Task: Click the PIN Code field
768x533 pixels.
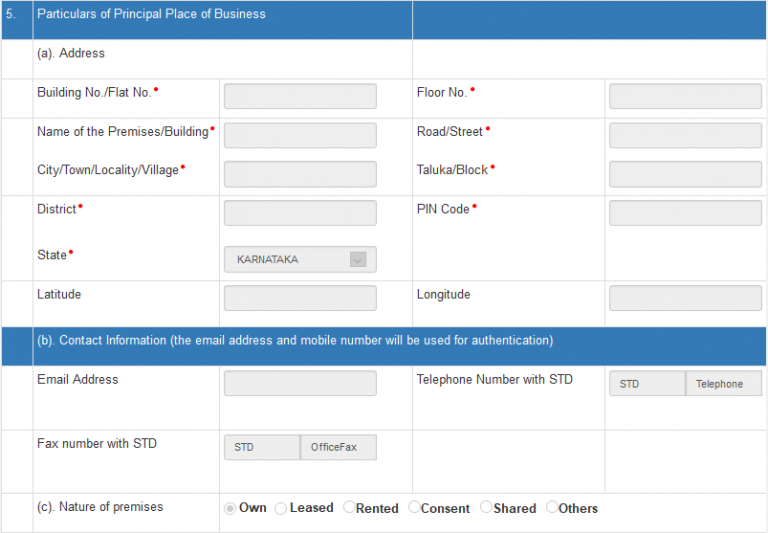Action: click(685, 213)
